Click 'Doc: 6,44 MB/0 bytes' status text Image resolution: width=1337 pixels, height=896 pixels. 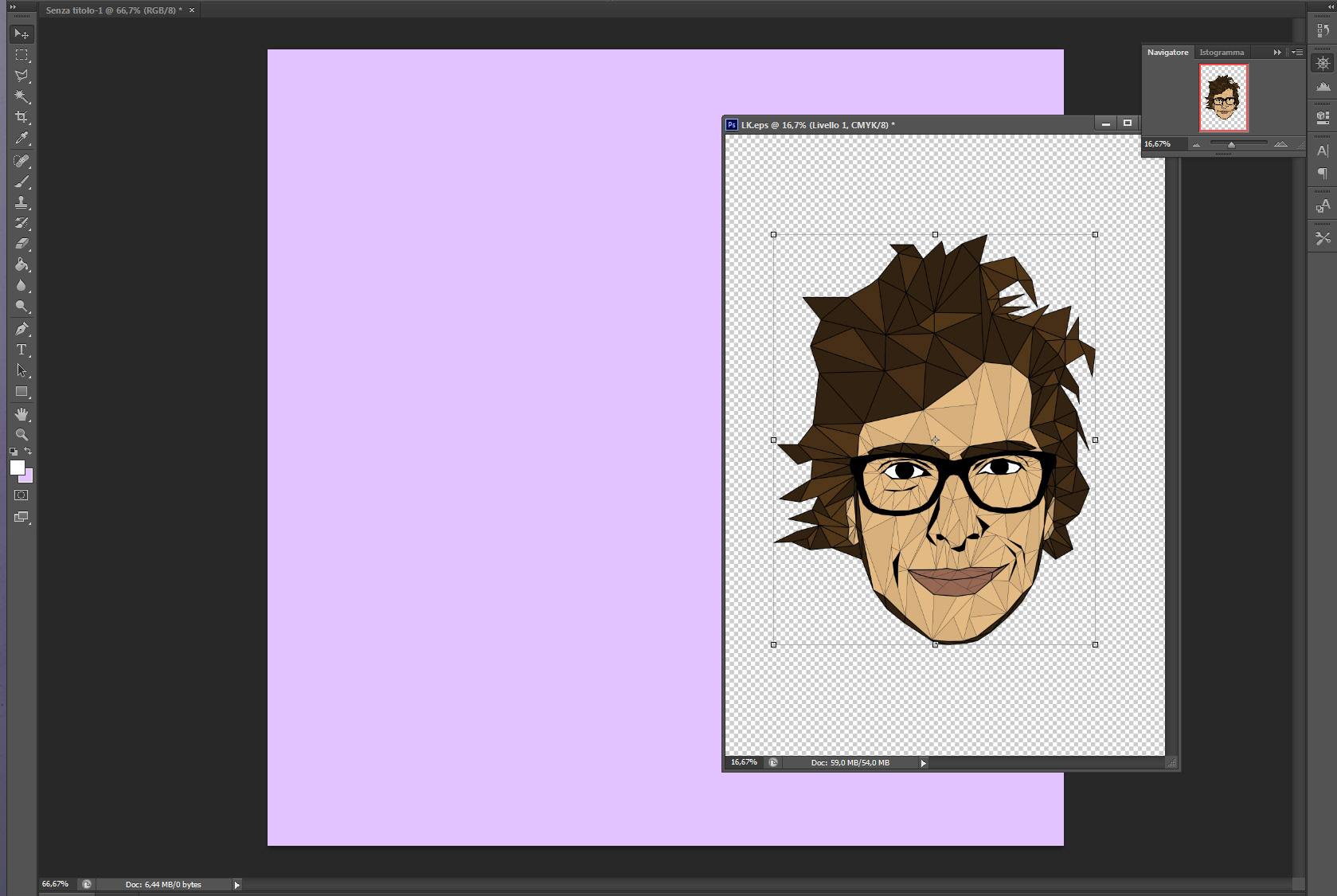(163, 885)
